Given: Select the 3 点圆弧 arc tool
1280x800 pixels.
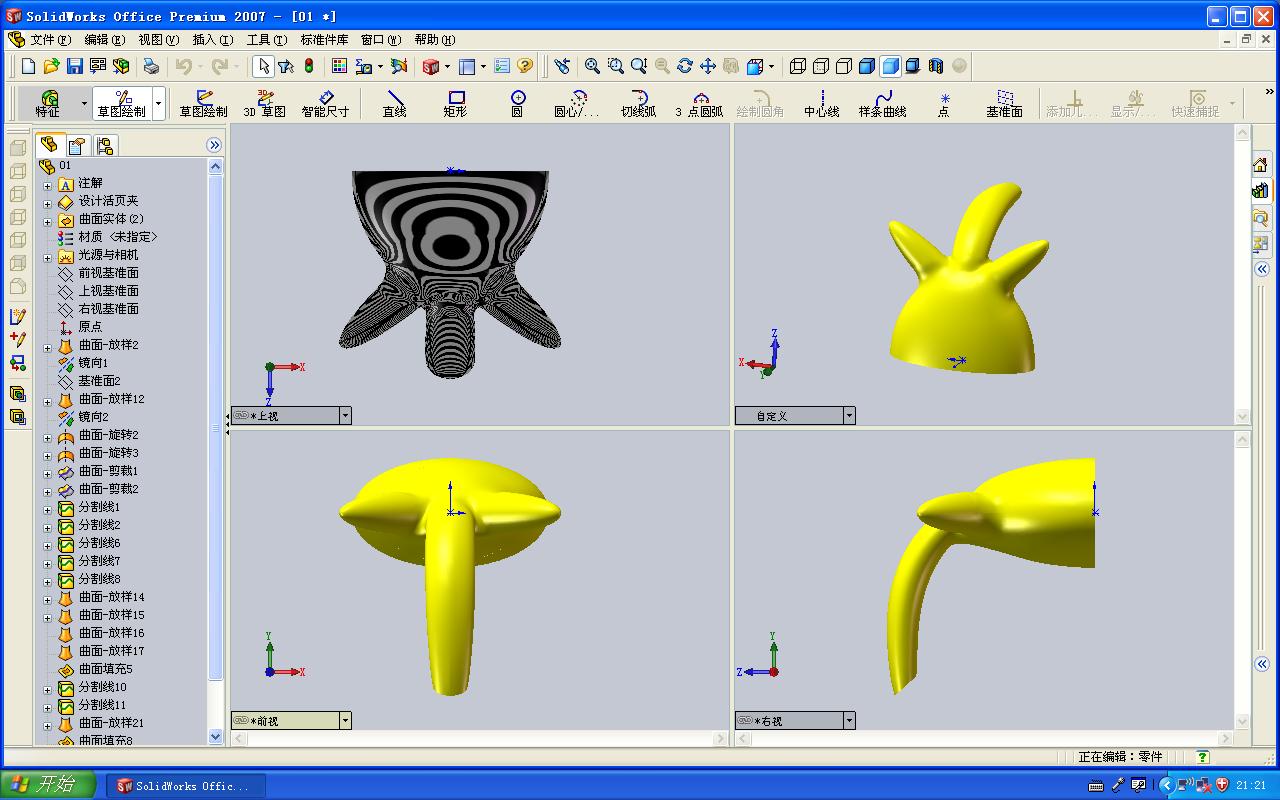Looking at the screenshot, I should coord(699,103).
